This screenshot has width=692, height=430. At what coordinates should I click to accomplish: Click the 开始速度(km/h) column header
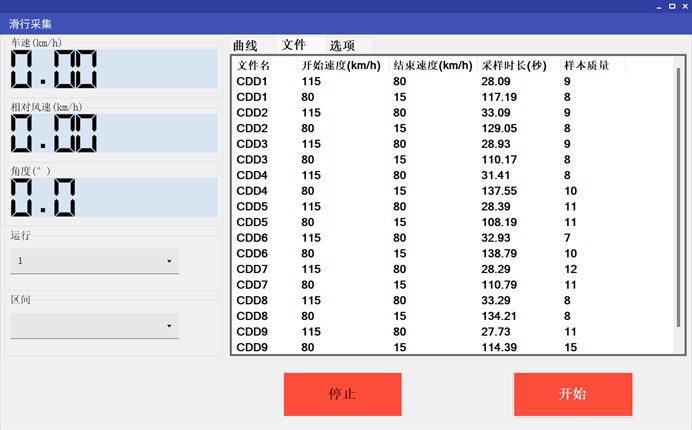(x=341, y=65)
